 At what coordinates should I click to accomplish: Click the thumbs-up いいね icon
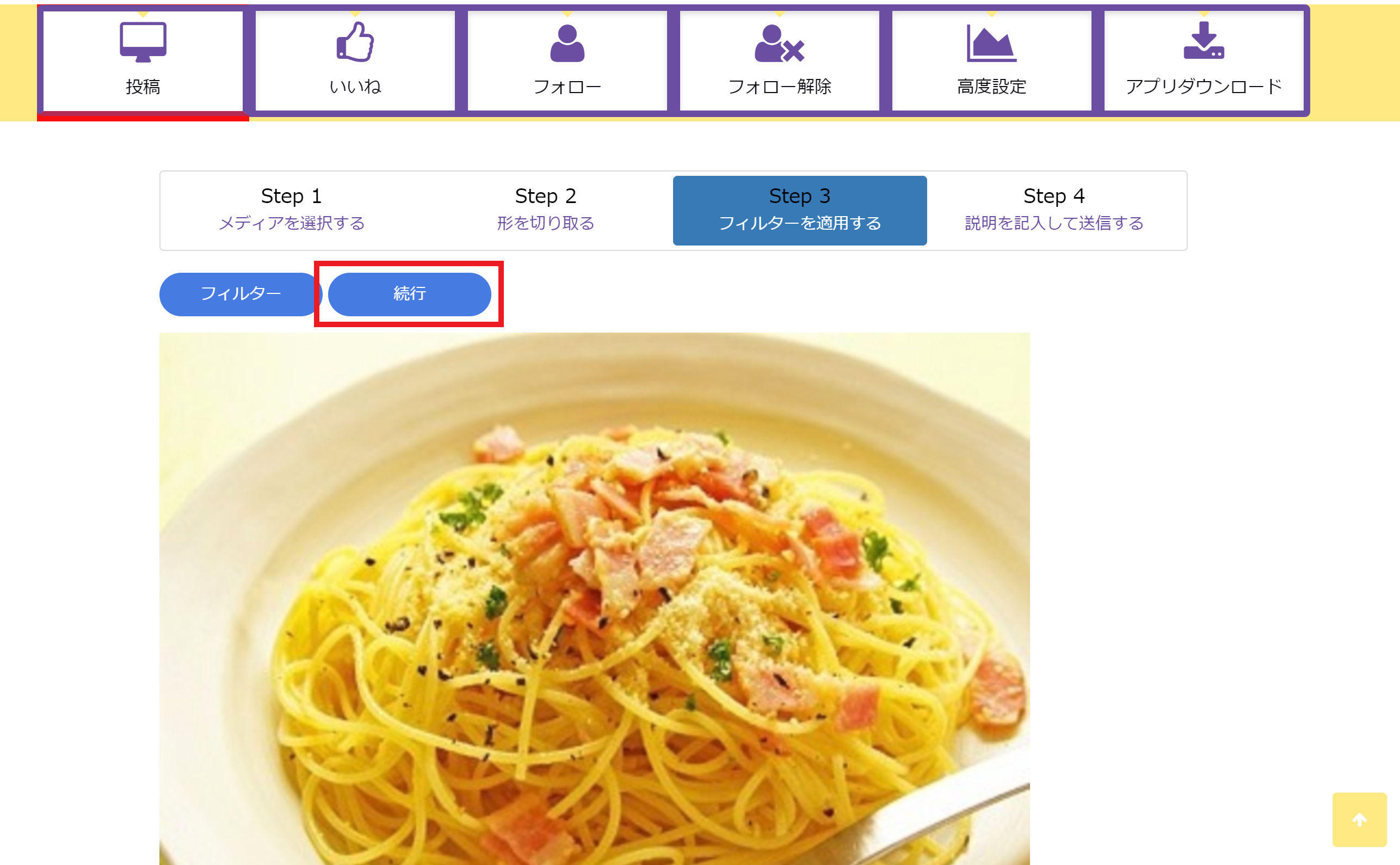pos(355,42)
